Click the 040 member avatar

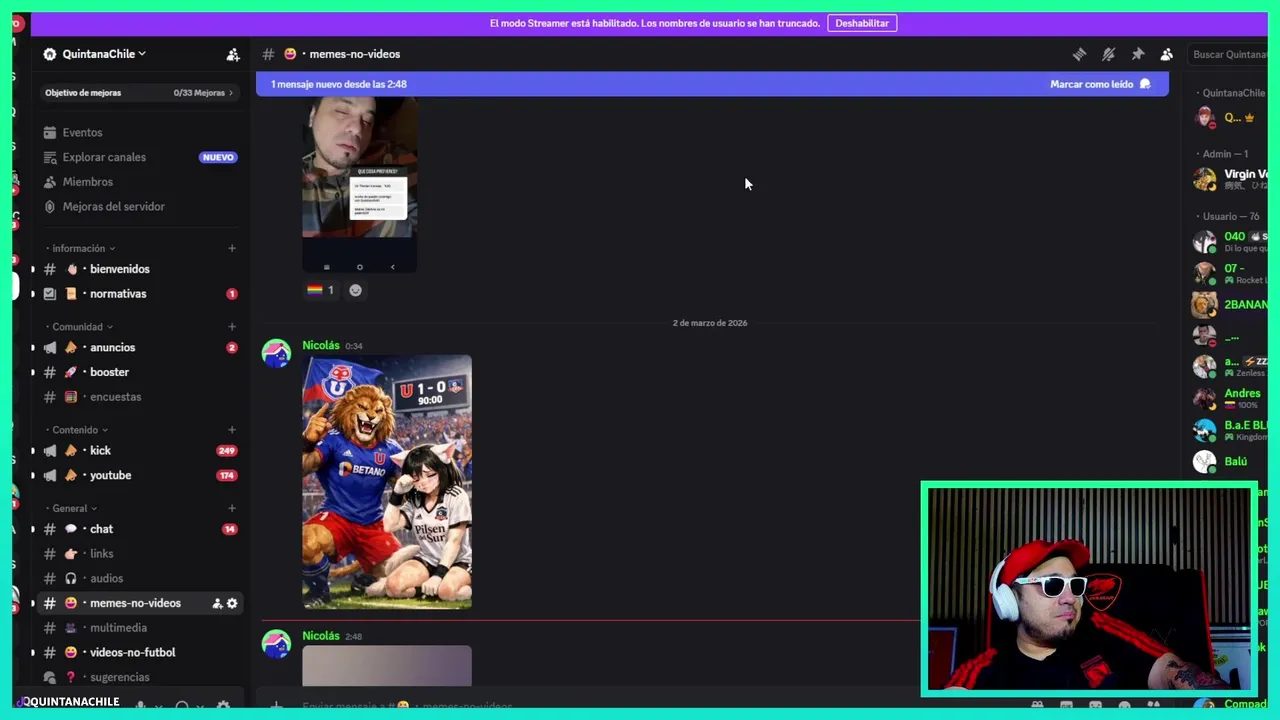[x=1205, y=241]
